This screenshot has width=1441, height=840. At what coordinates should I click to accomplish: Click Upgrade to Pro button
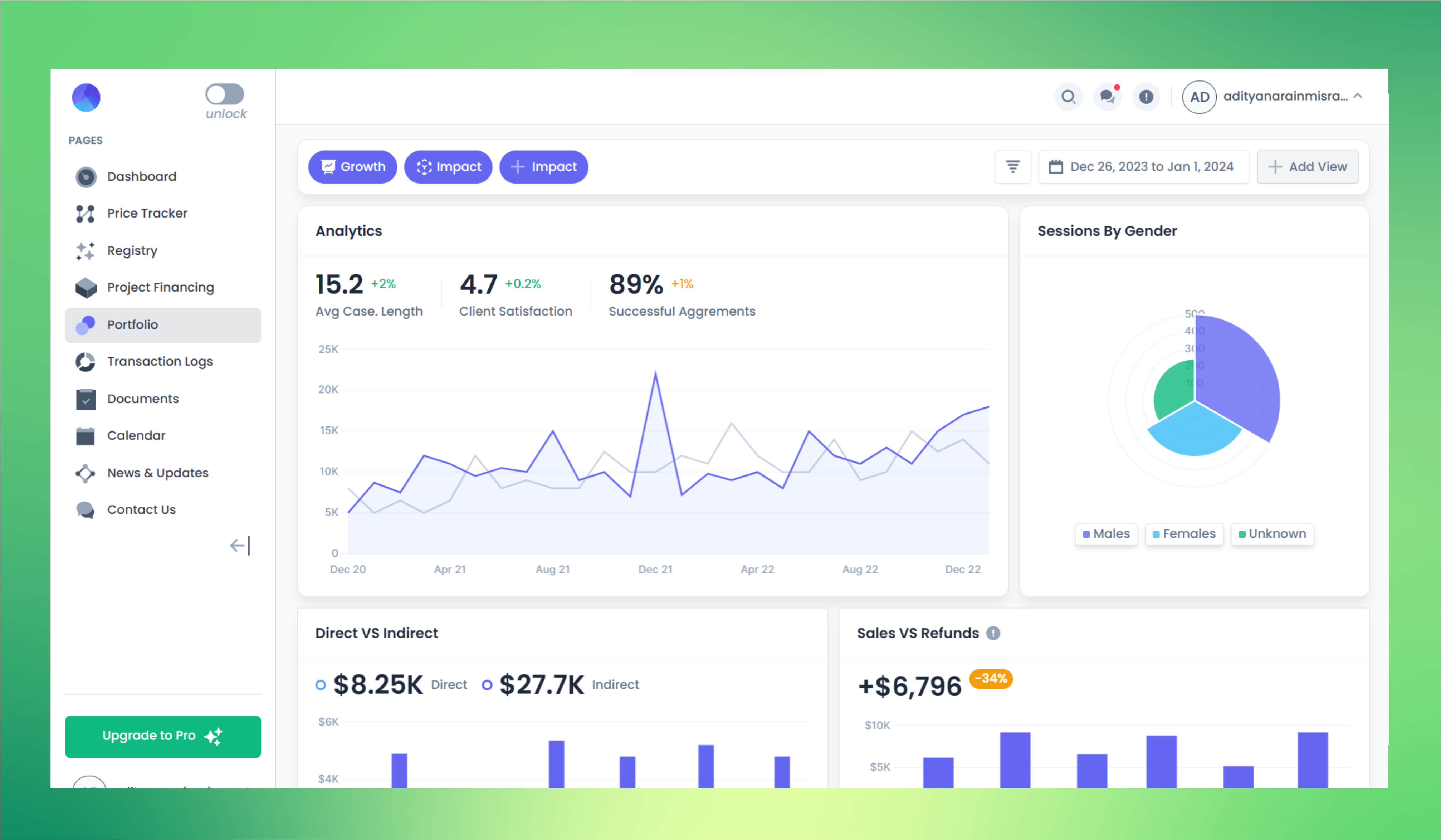coord(163,736)
